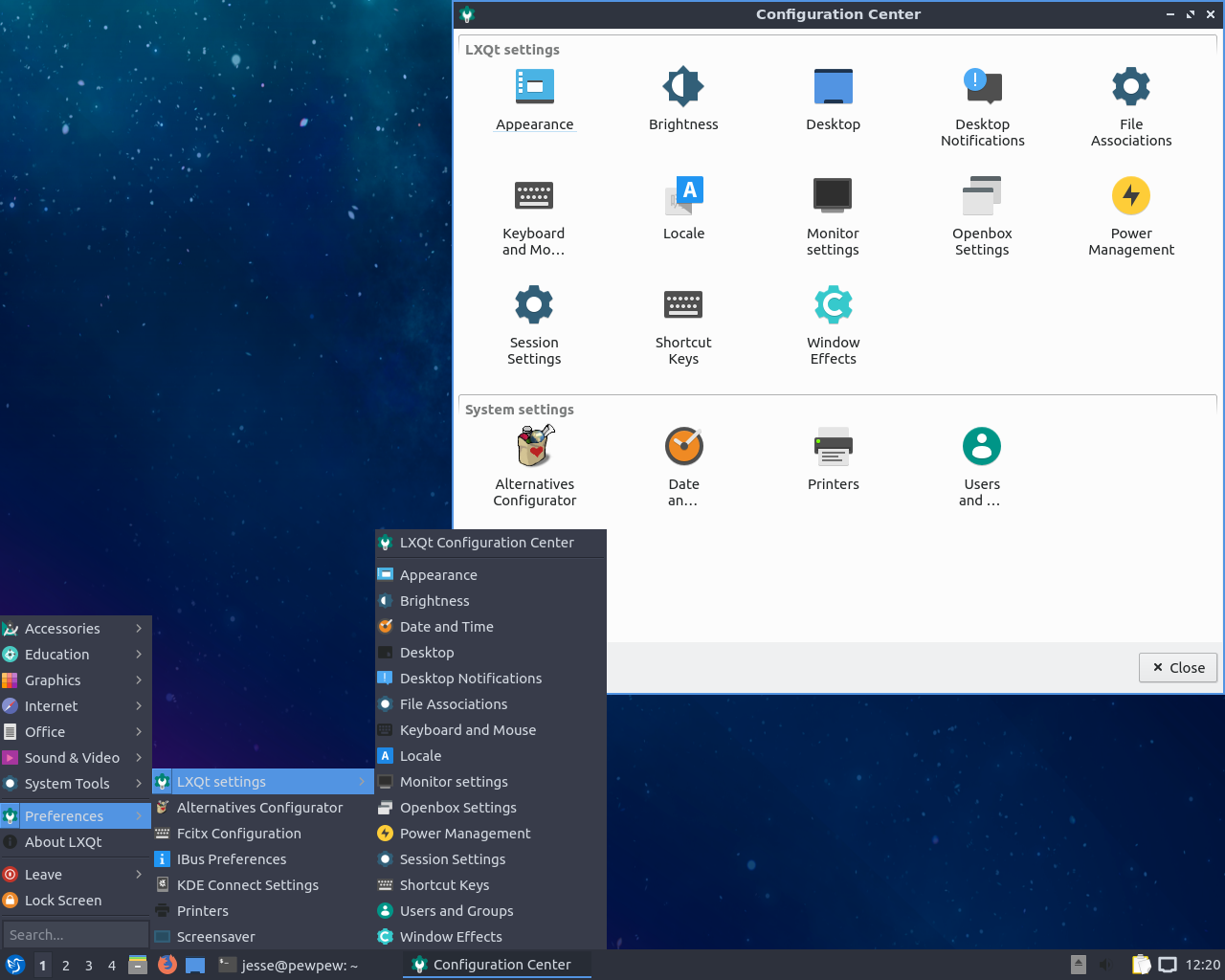Screen dimensions: 1225x980
Task: Choose Screensaver from Preferences menu
Action: point(263,937)
